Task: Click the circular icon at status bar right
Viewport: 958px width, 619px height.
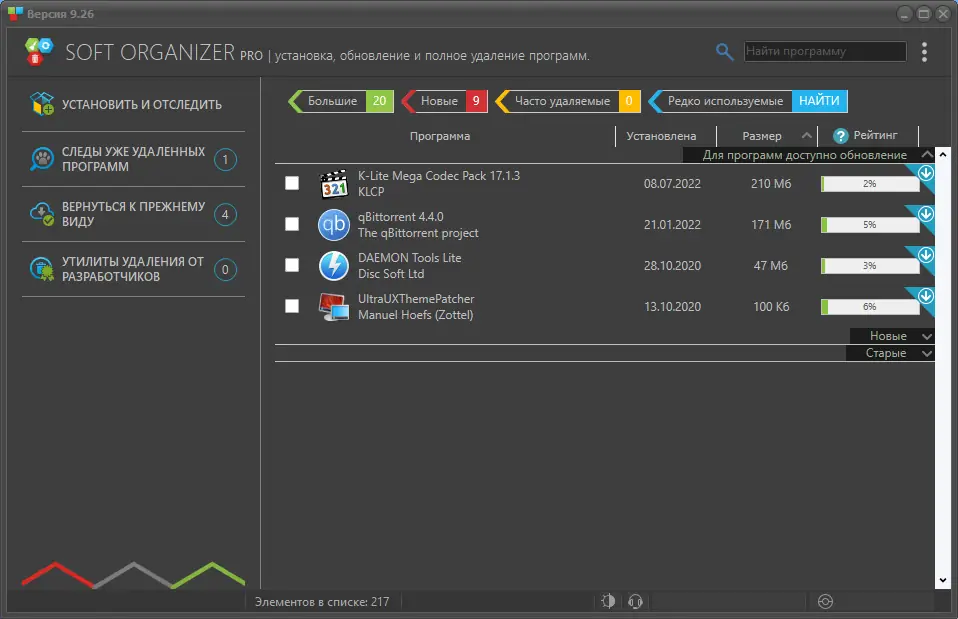Action: (825, 602)
